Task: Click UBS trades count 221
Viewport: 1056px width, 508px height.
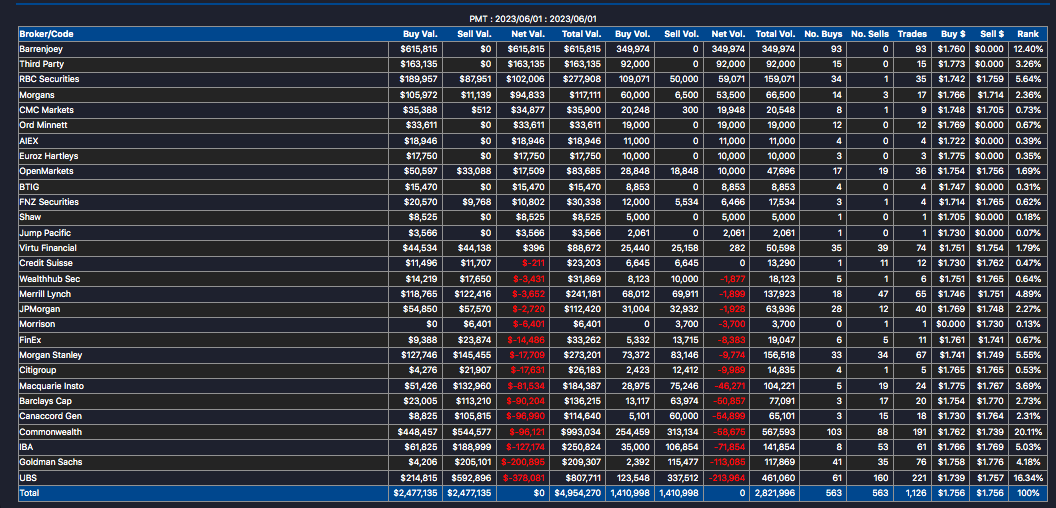Action: point(919,478)
